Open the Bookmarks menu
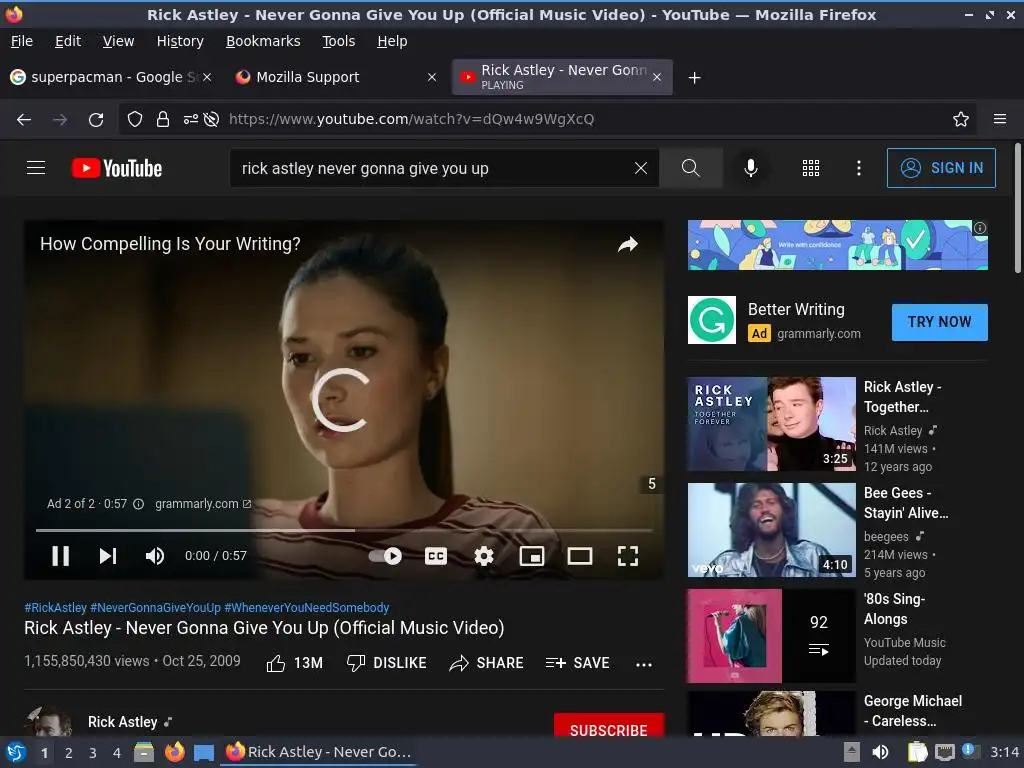The height and width of the screenshot is (768, 1024). 263,41
